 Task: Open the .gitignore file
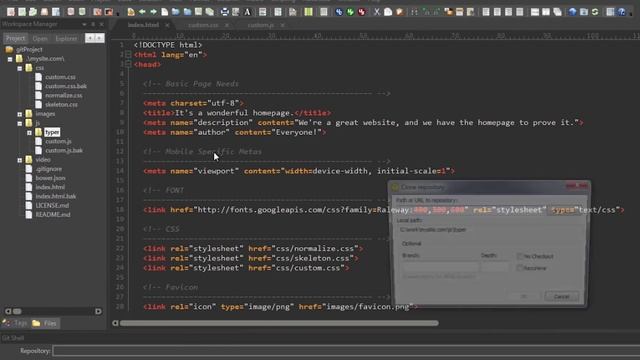49,169
